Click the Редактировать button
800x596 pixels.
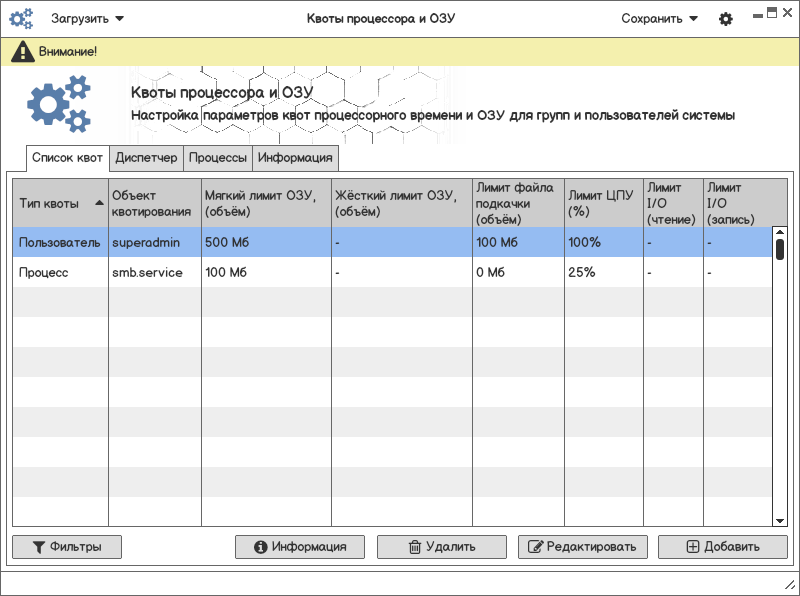pyautogui.click(x=582, y=547)
